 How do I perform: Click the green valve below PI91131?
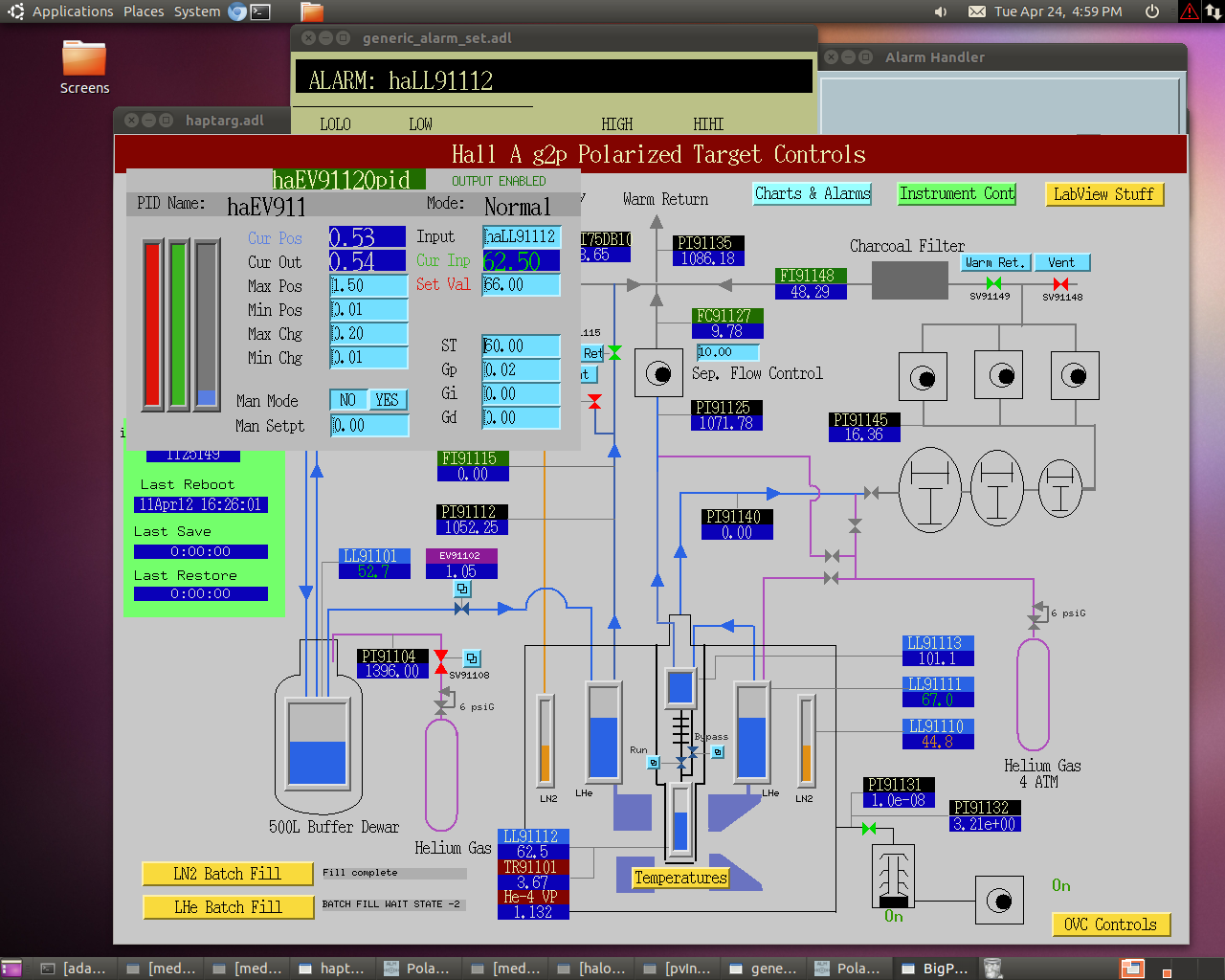click(869, 828)
